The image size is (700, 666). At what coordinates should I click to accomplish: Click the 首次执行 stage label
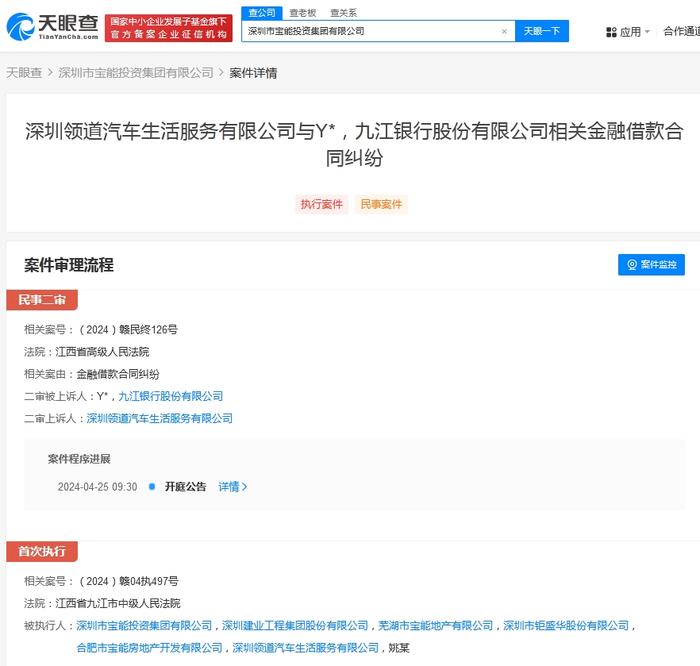point(42,551)
